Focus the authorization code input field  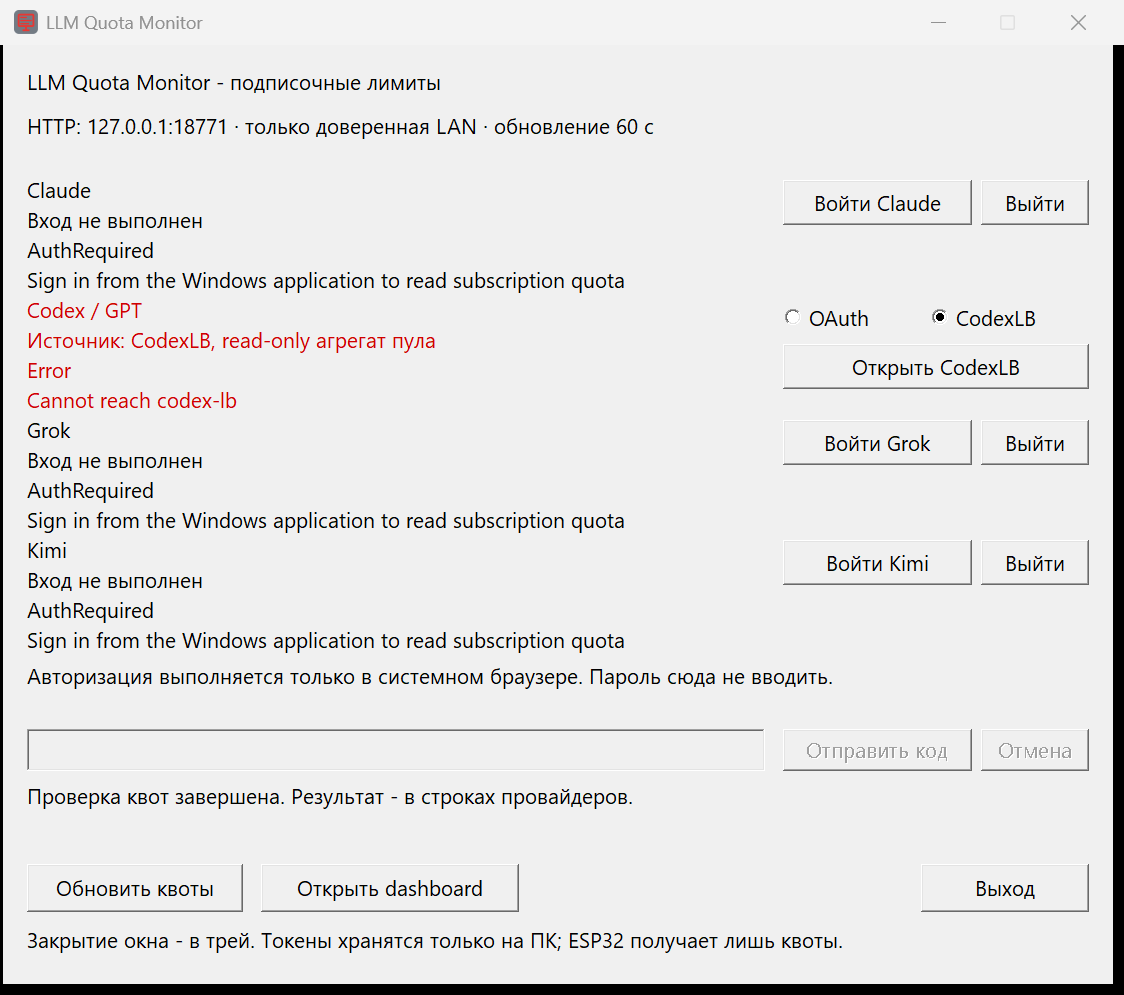396,751
